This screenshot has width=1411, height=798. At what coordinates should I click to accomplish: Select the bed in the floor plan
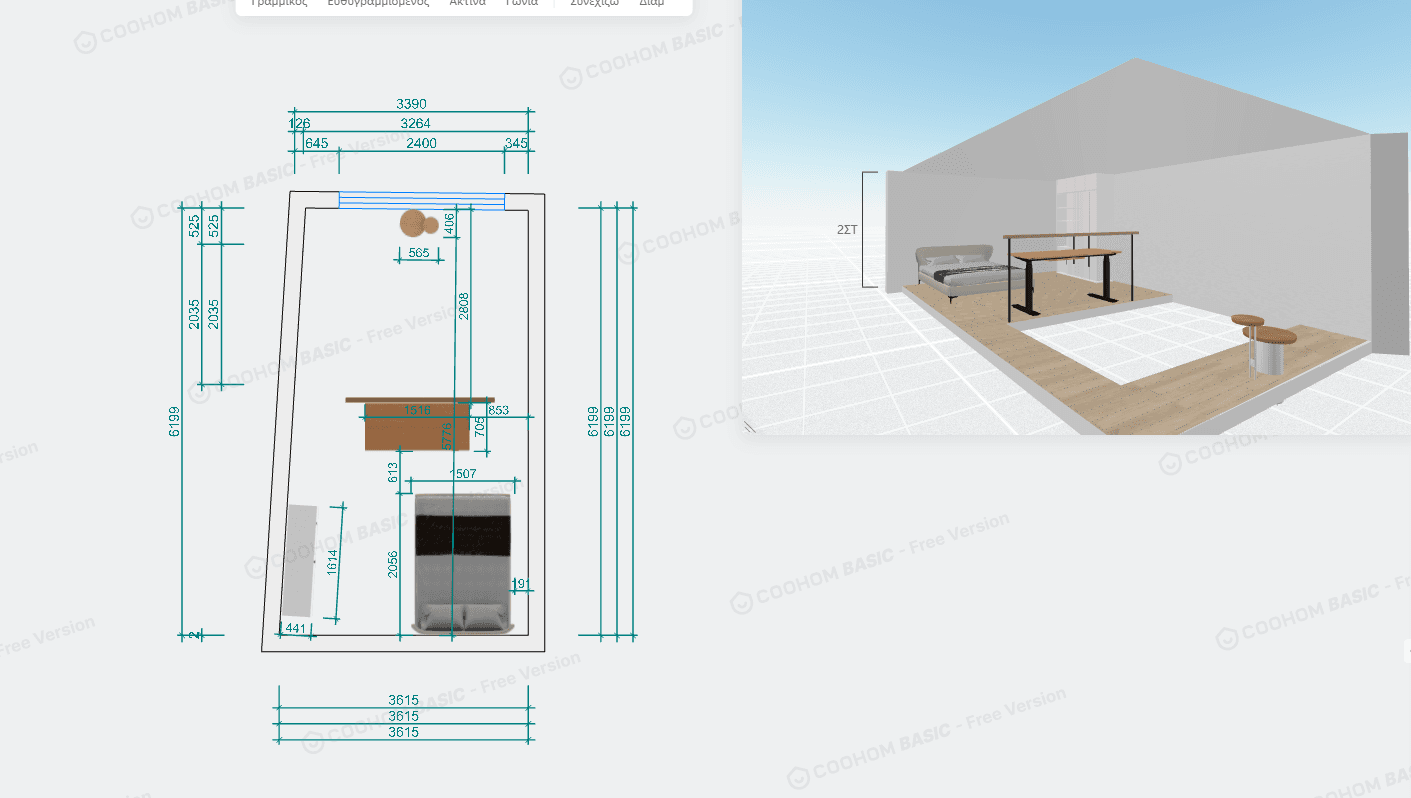[464, 563]
